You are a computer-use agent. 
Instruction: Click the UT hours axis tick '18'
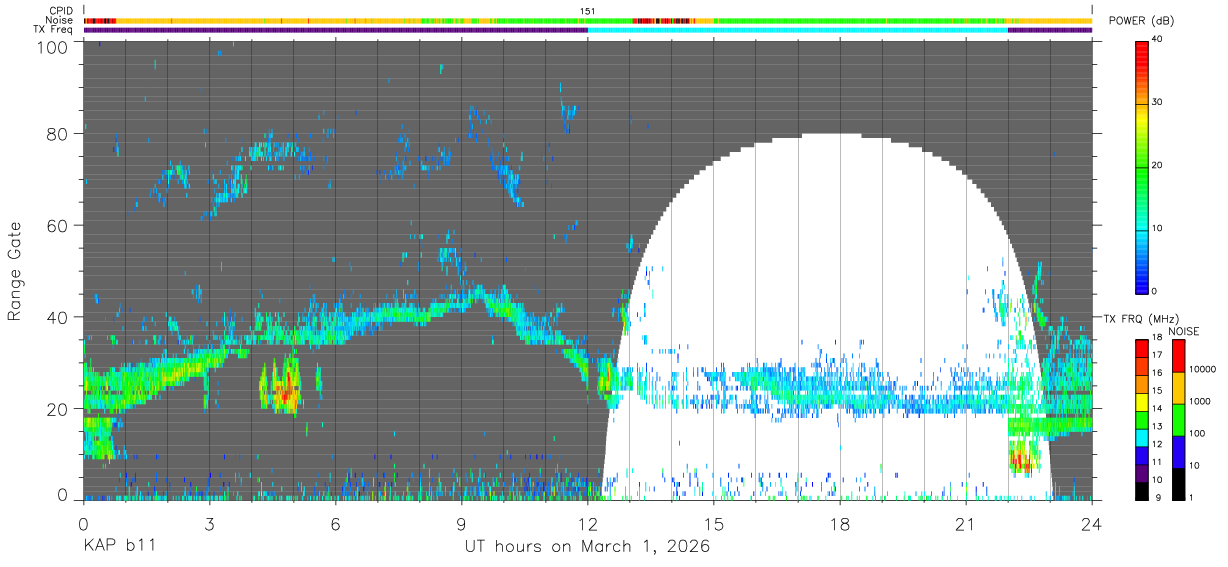[x=840, y=524]
